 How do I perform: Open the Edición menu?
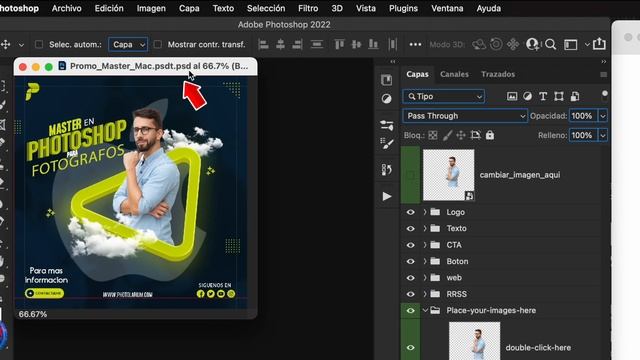109,8
